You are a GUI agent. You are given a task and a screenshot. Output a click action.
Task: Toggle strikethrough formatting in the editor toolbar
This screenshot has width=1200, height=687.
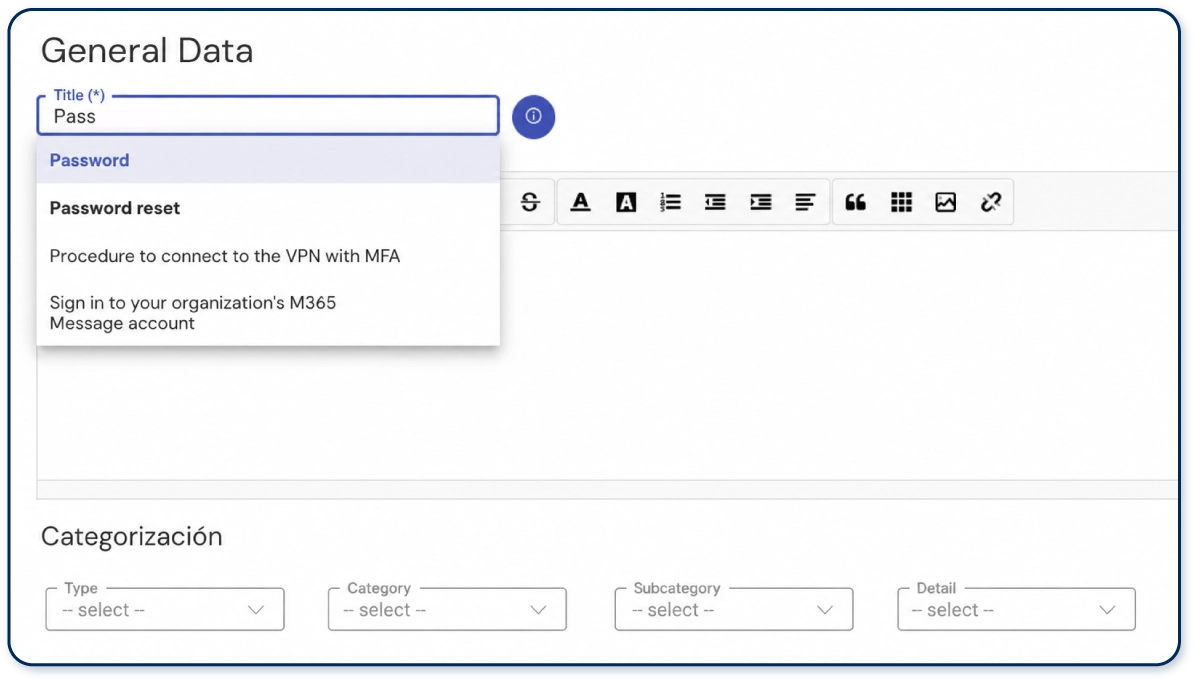[x=530, y=202]
